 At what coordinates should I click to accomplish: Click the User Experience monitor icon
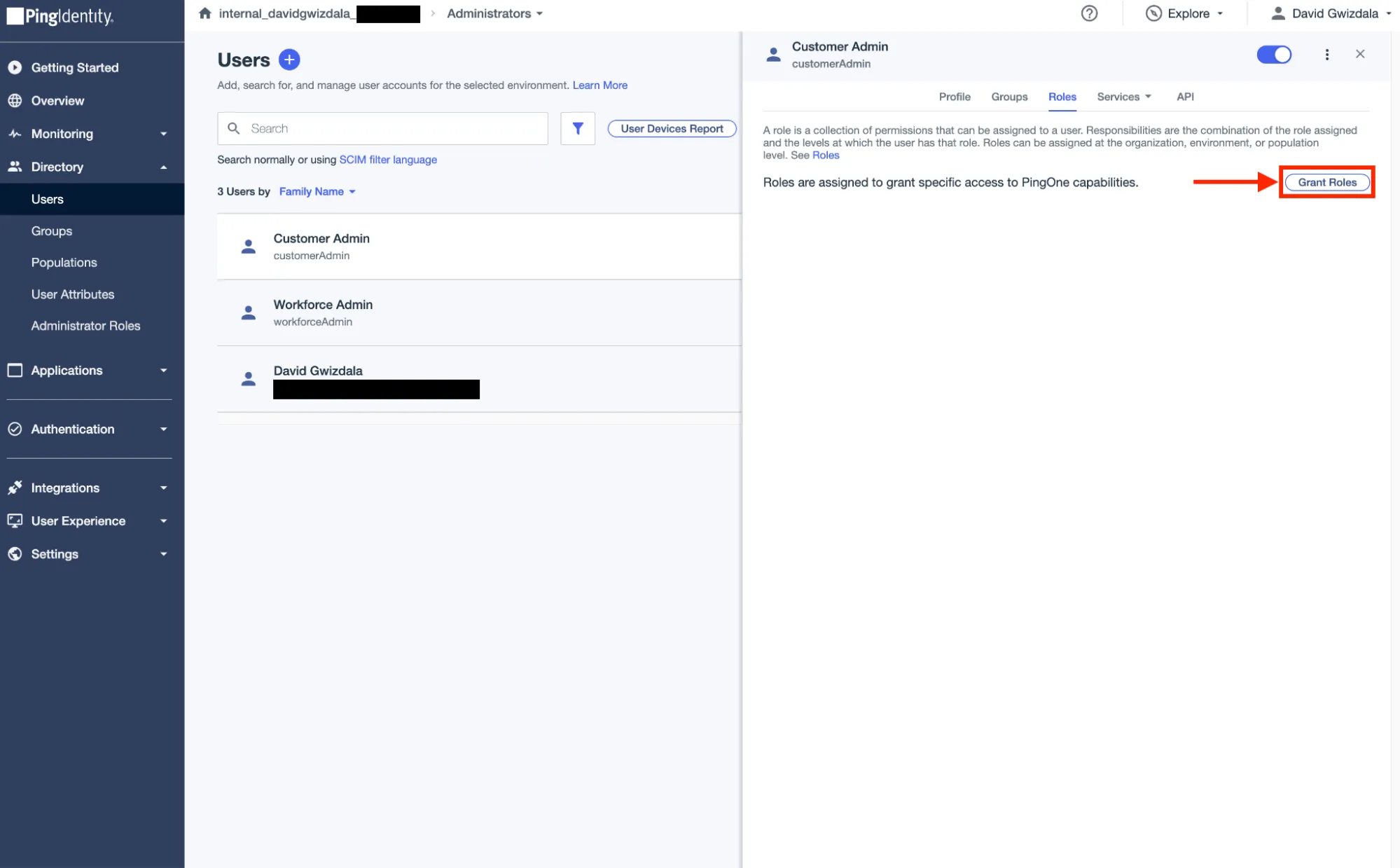tap(15, 521)
